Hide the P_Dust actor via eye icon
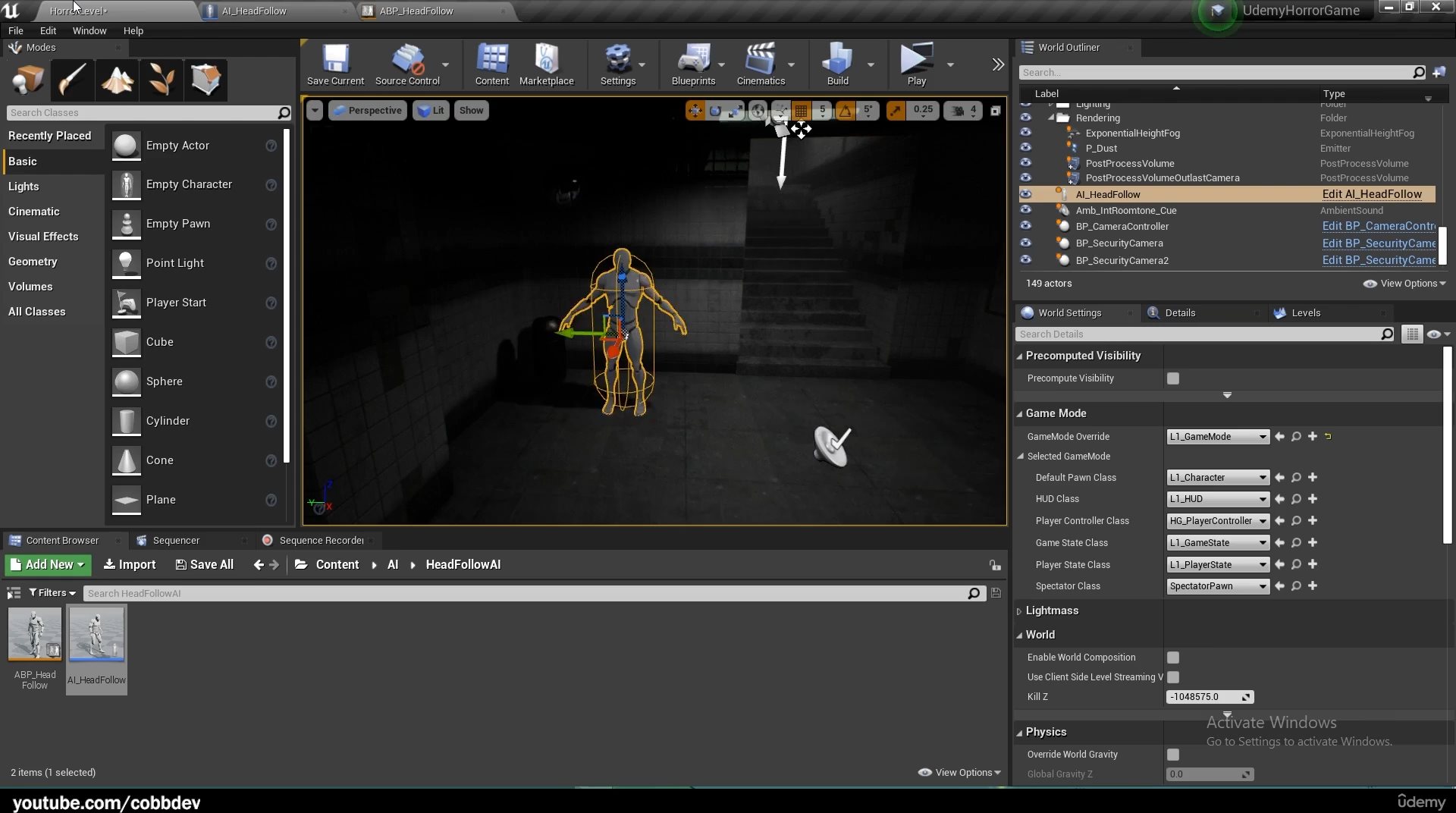The width and height of the screenshot is (1456, 813). [1025, 148]
